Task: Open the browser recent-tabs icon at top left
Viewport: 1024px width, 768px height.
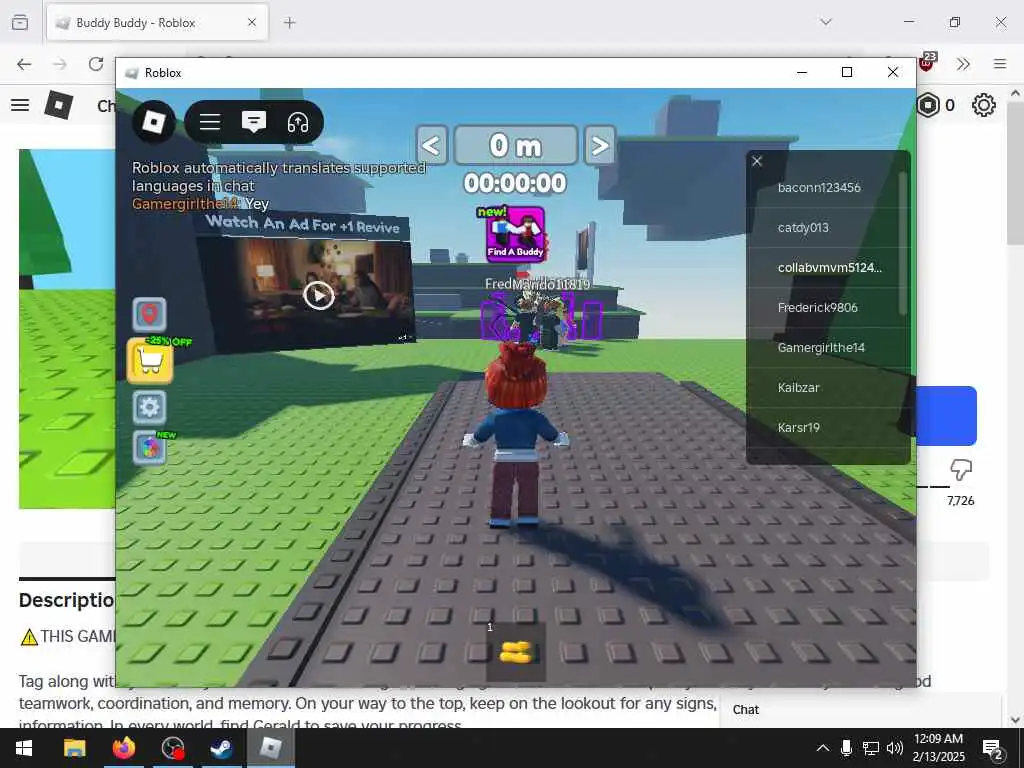Action: click(x=20, y=23)
